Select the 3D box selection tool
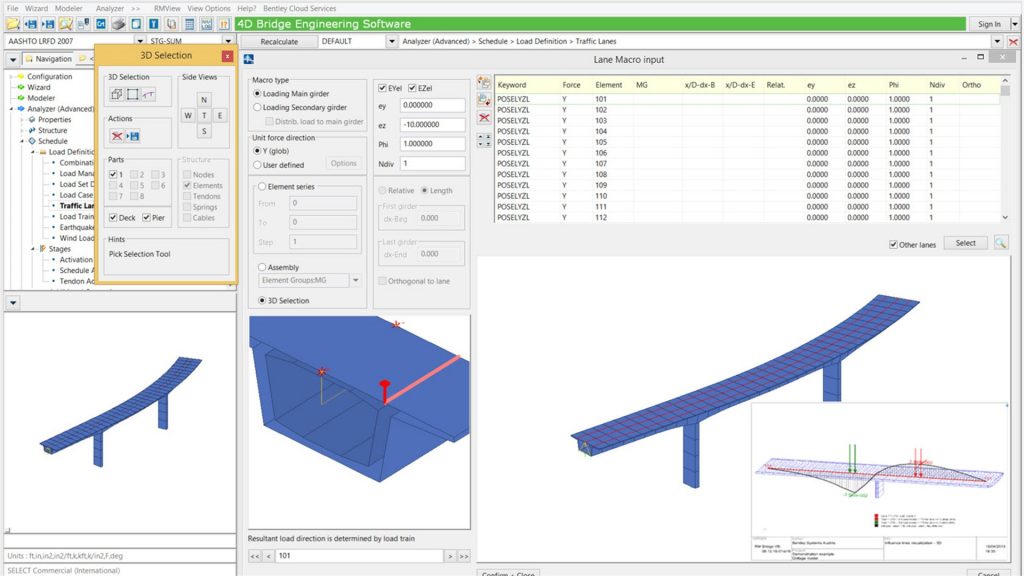 (116, 94)
